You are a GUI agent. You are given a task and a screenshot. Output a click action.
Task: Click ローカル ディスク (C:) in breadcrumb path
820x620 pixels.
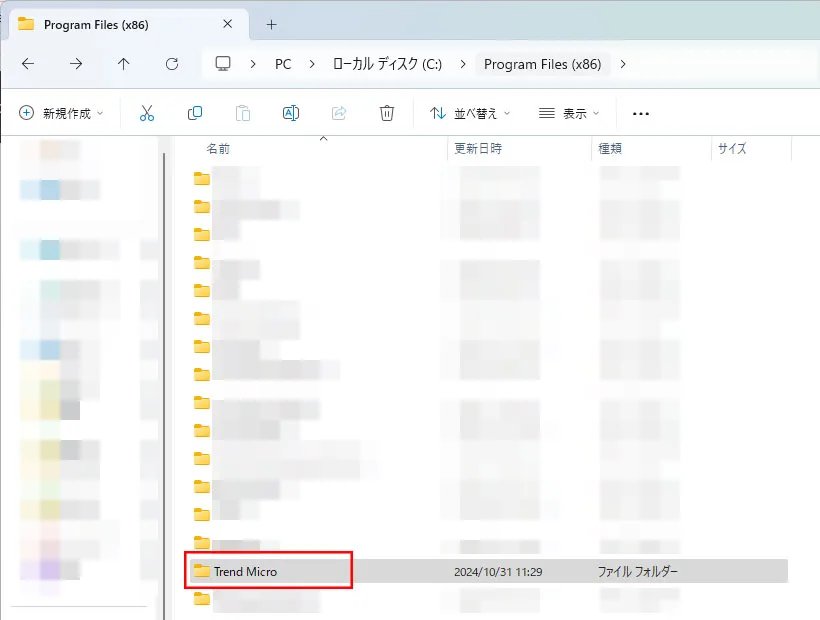[x=387, y=64]
